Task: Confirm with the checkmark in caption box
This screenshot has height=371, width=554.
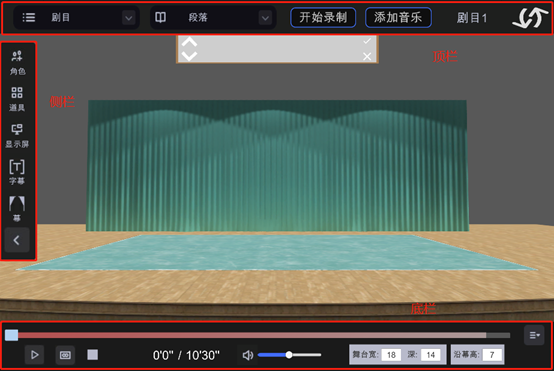Action: click(367, 41)
